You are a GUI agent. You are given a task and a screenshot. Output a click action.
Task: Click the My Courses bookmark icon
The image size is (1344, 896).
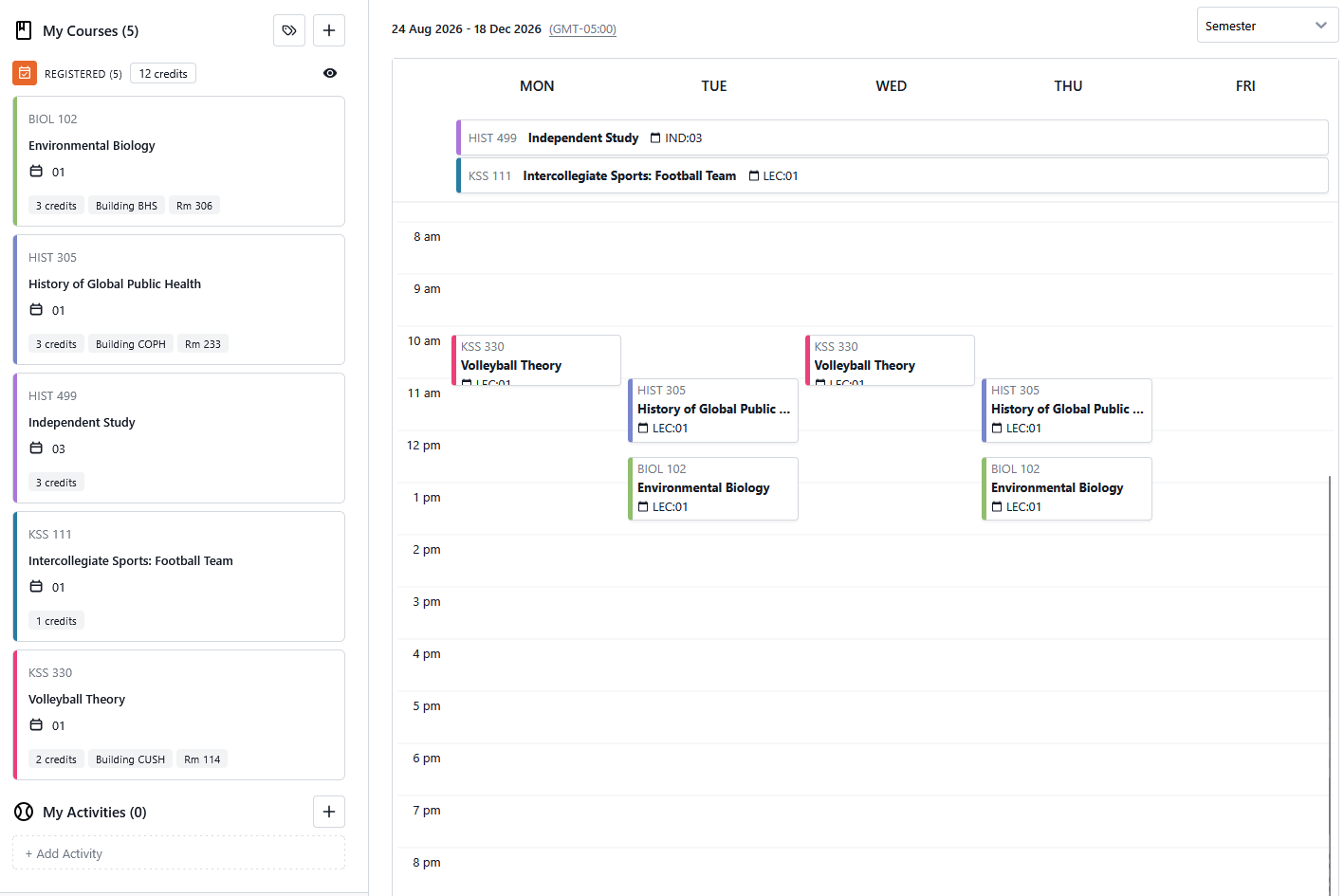pyautogui.click(x=24, y=30)
